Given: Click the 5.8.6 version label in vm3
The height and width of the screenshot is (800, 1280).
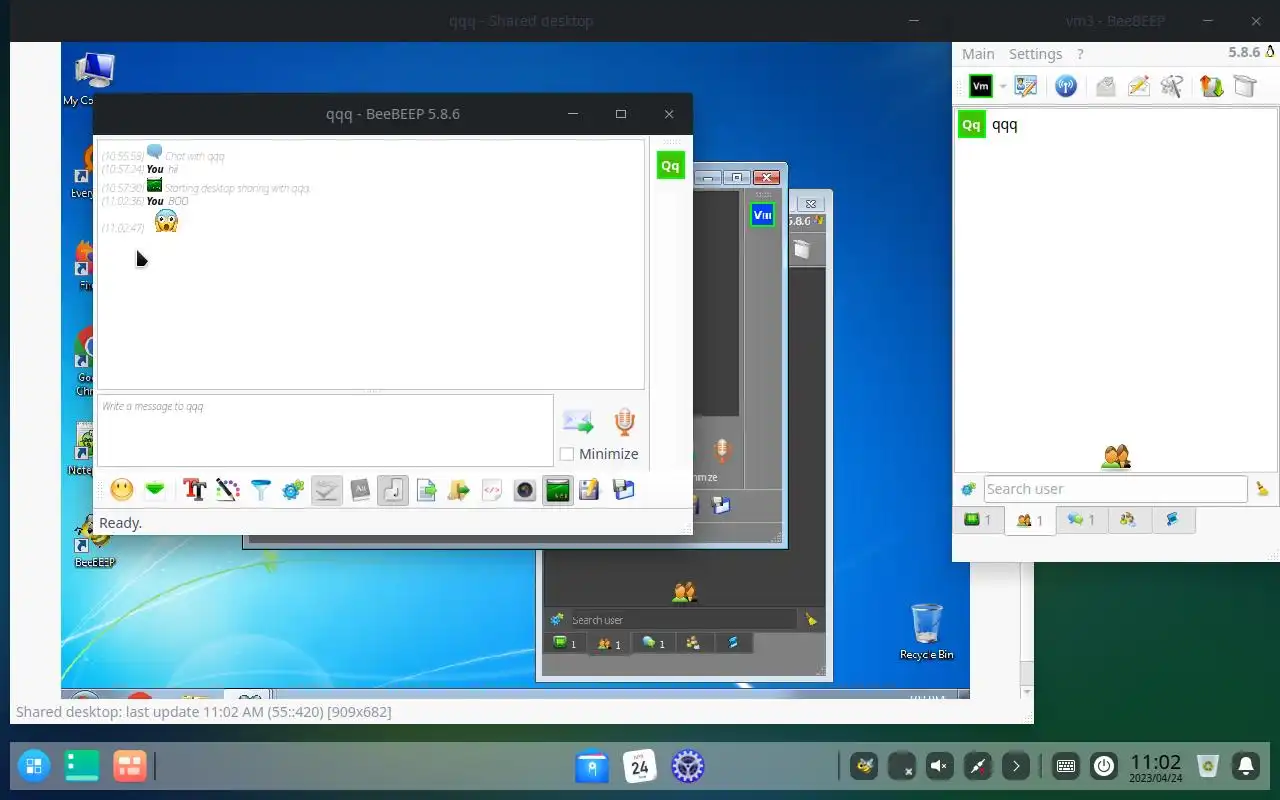Looking at the screenshot, I should [x=1244, y=53].
